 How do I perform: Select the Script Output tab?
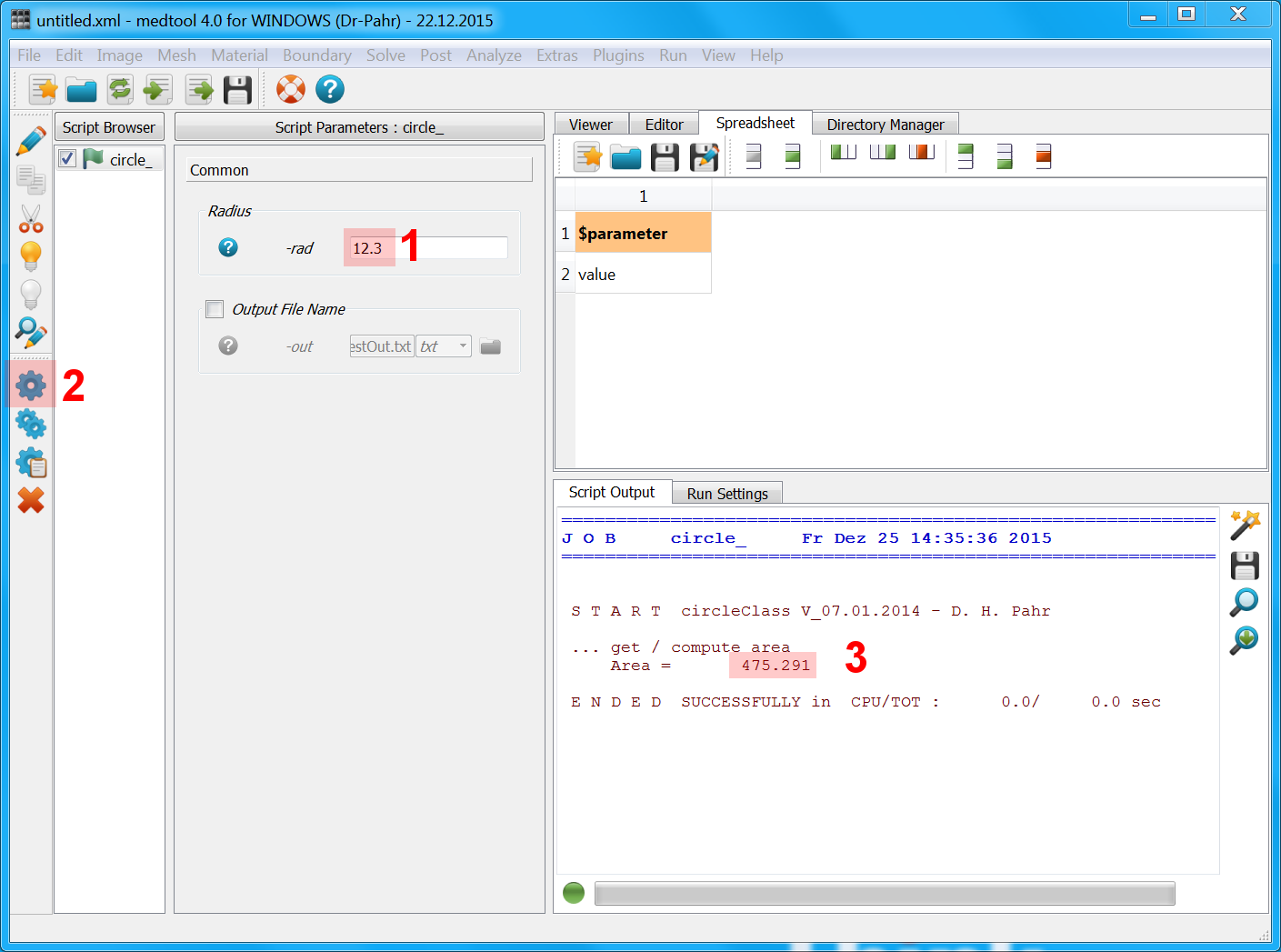pyautogui.click(x=612, y=492)
